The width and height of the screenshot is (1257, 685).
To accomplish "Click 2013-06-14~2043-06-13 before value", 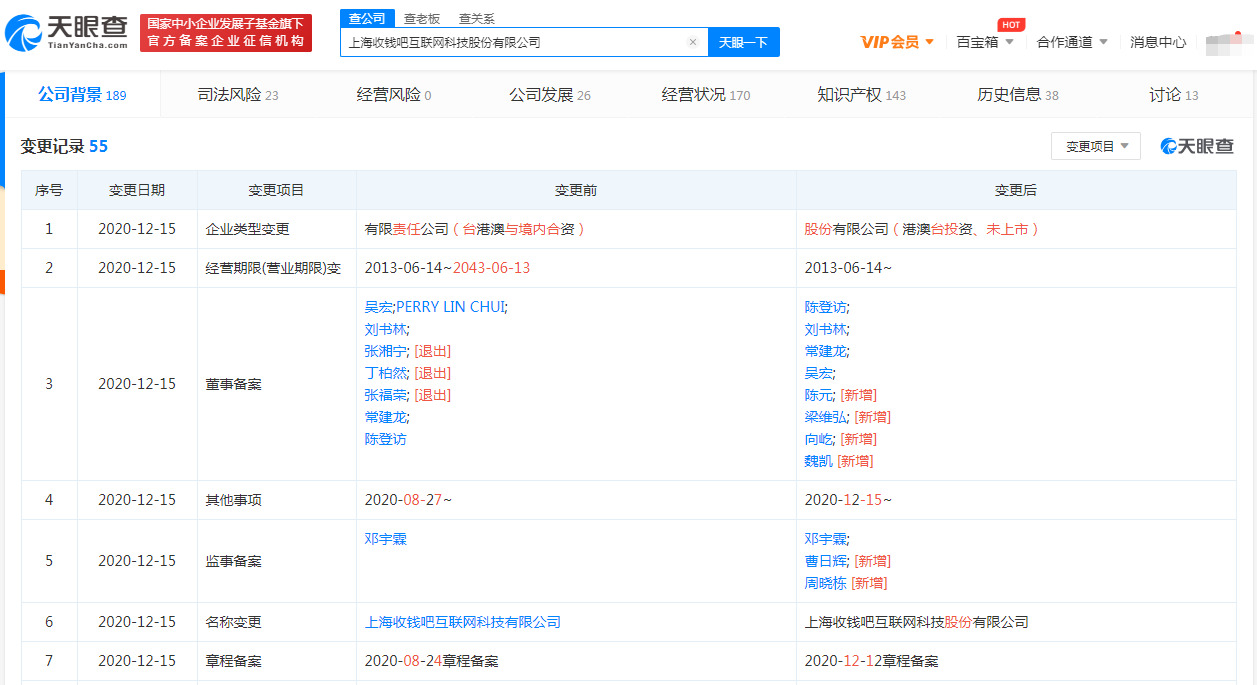I will [x=448, y=268].
